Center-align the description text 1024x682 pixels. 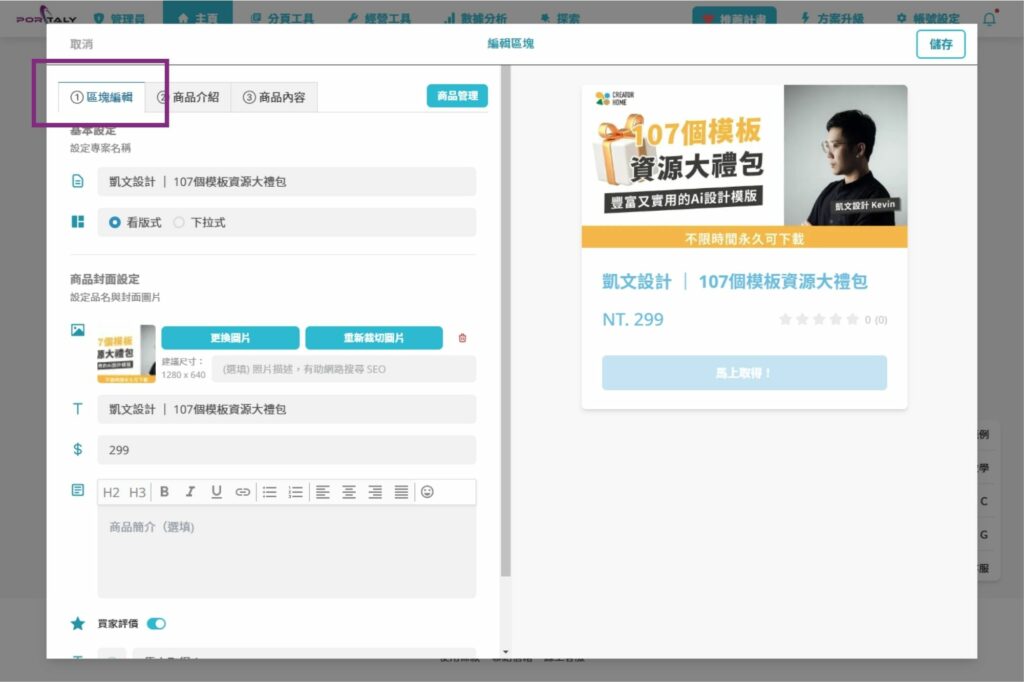pos(349,492)
